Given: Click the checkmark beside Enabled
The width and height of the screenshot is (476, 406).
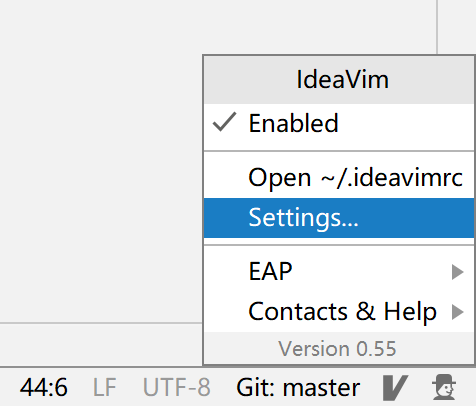Looking at the screenshot, I should [224, 122].
